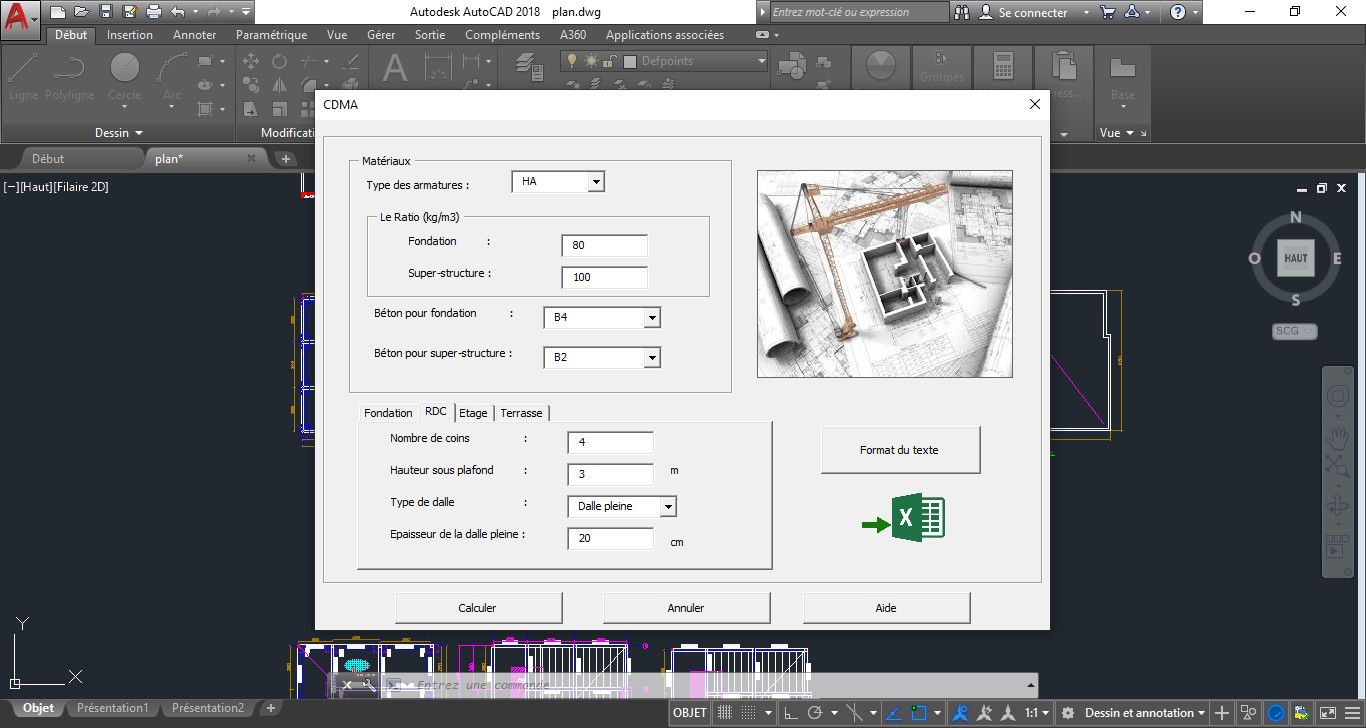Open Béton pour fondation dropdown (B4)
The height and width of the screenshot is (728, 1366).
652,318
